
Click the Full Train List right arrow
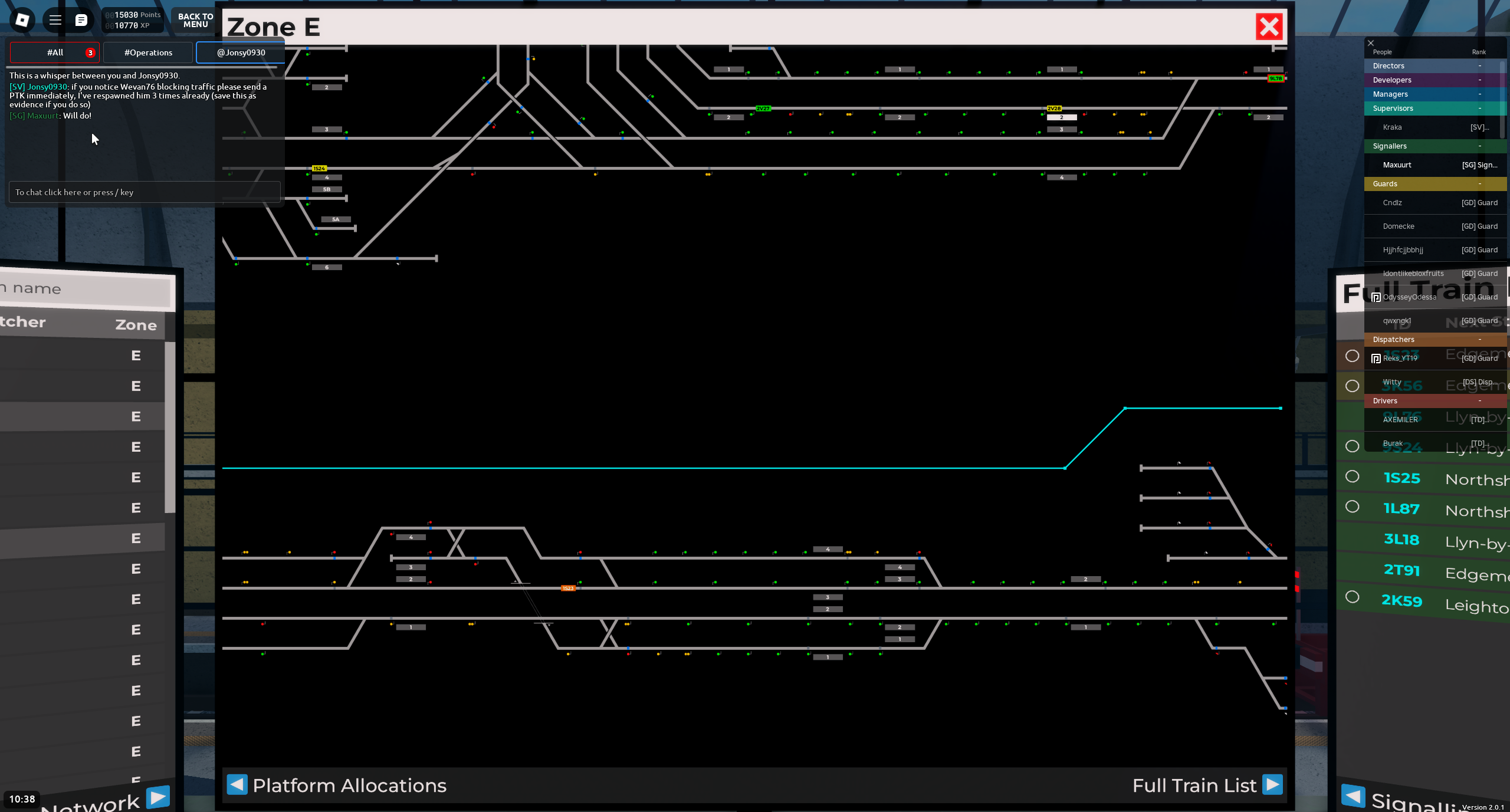click(1272, 784)
